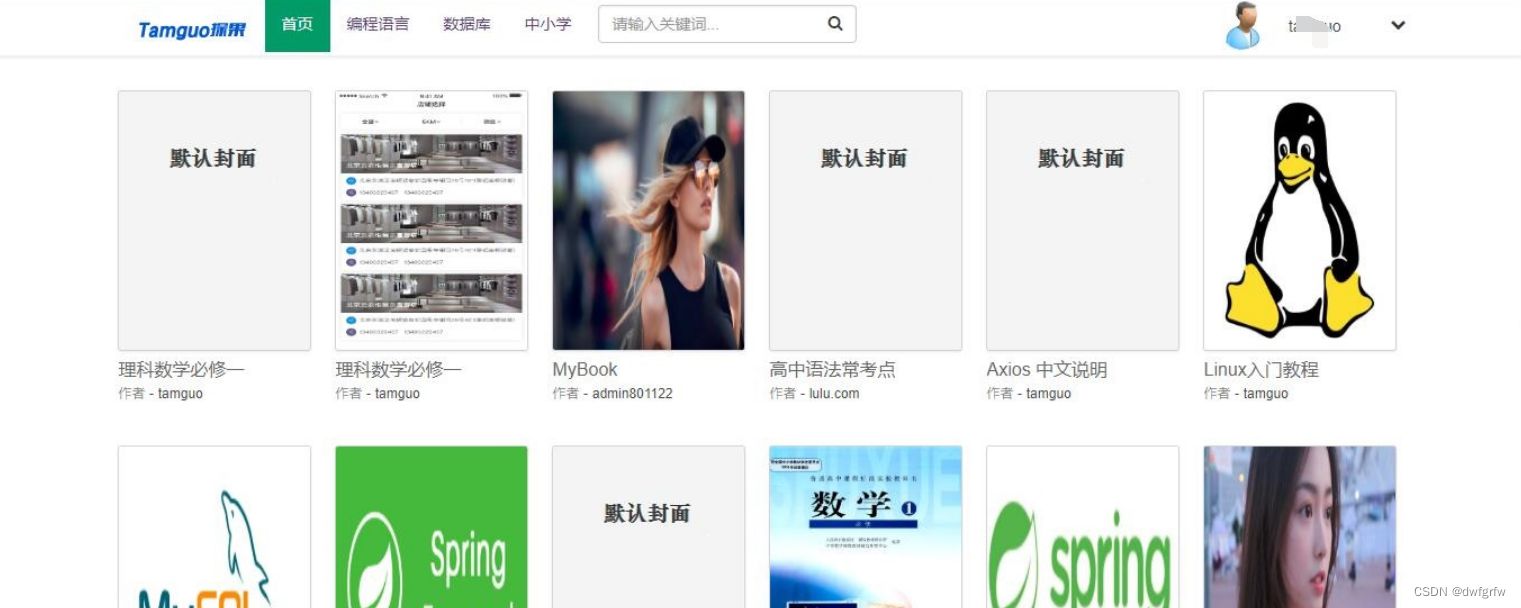Viewport: 1521px width, 608px height.
Task: Open the 理科数学必修一 phone-style cover
Action: point(431,220)
